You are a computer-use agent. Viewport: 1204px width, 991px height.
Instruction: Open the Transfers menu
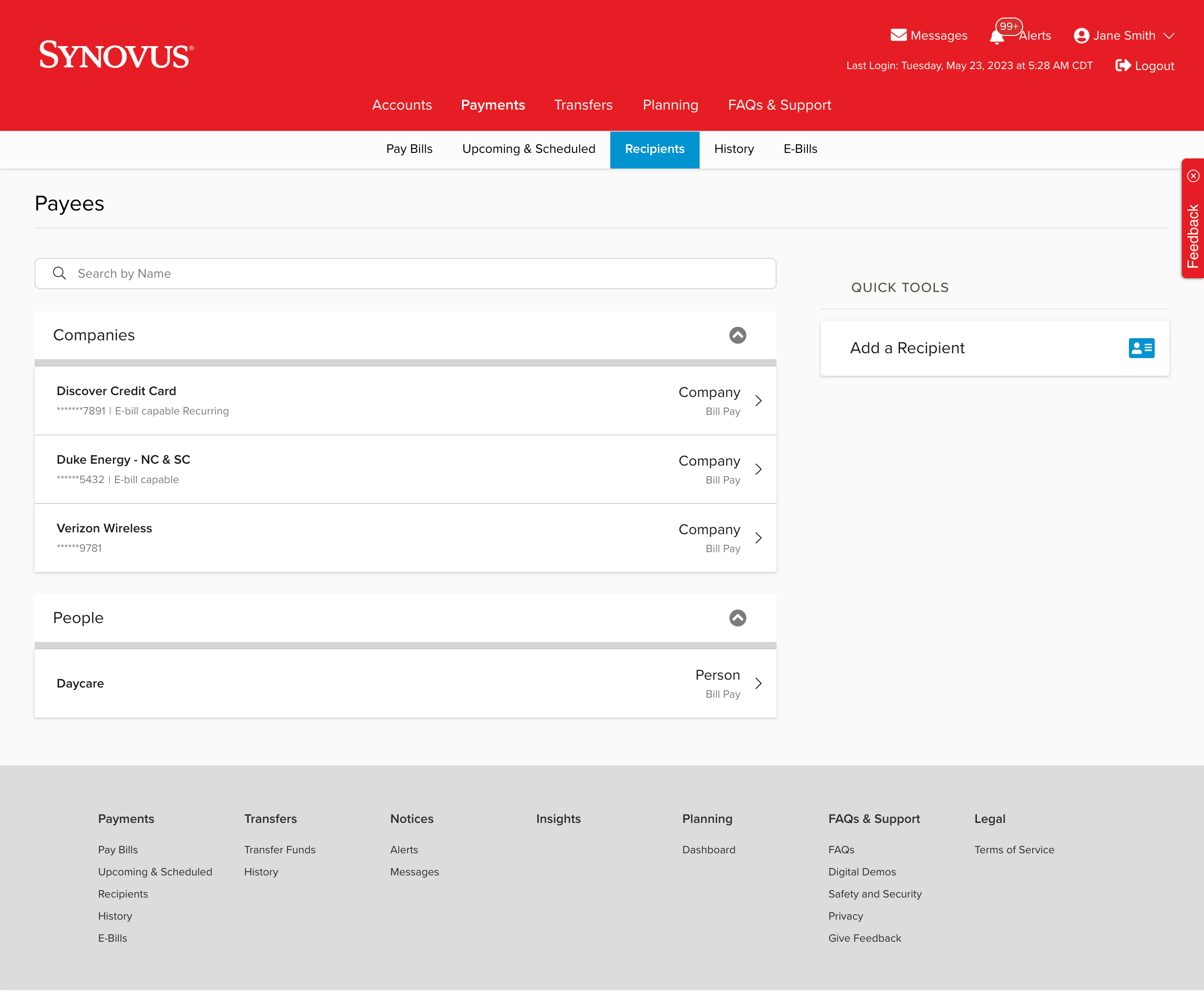(583, 105)
